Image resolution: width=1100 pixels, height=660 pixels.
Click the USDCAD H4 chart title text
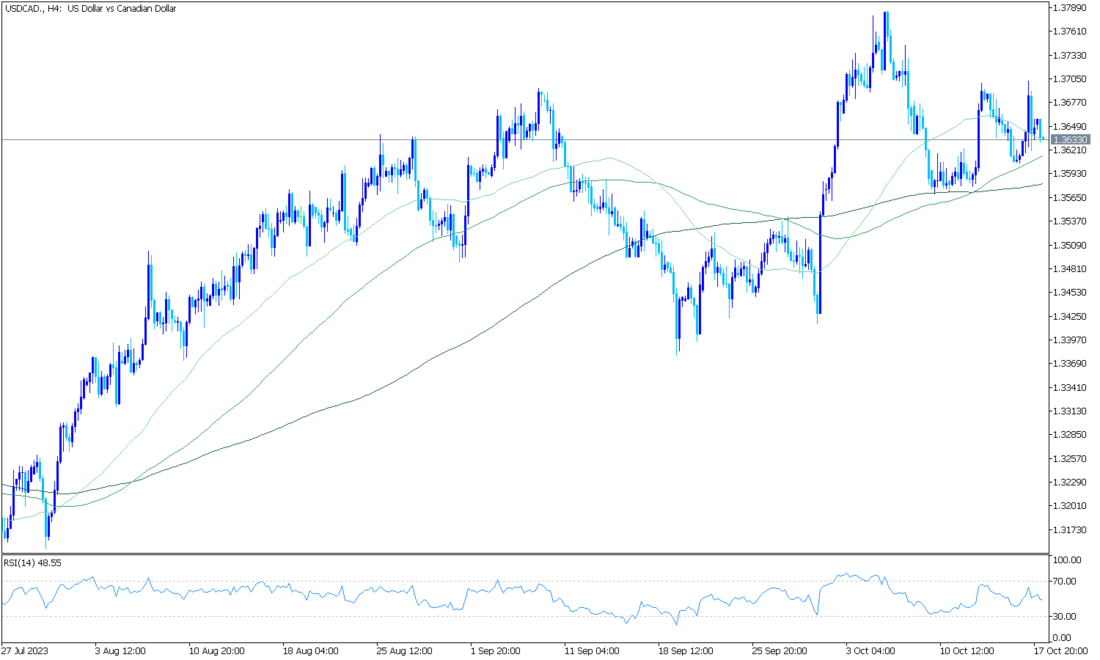90,8
